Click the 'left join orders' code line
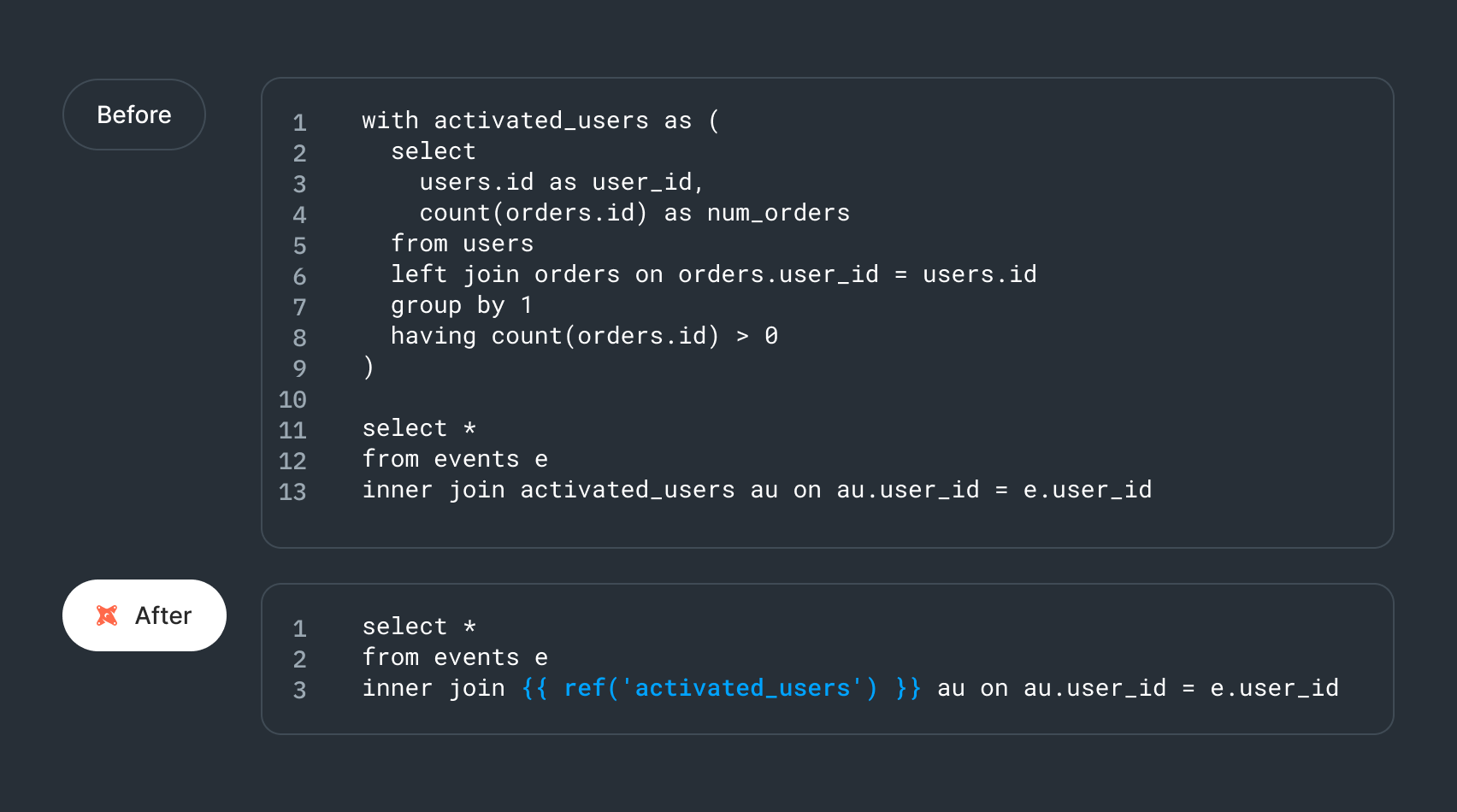 point(714,274)
